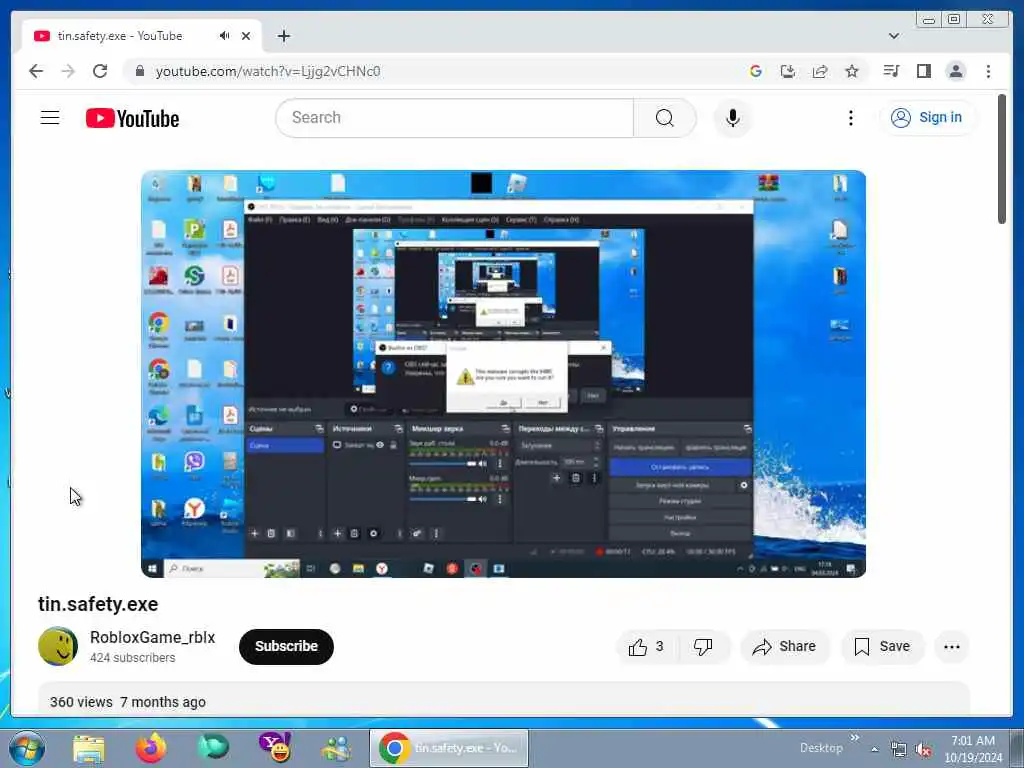1024x768 pixels.
Task: Open a new tab
Action: point(283,36)
